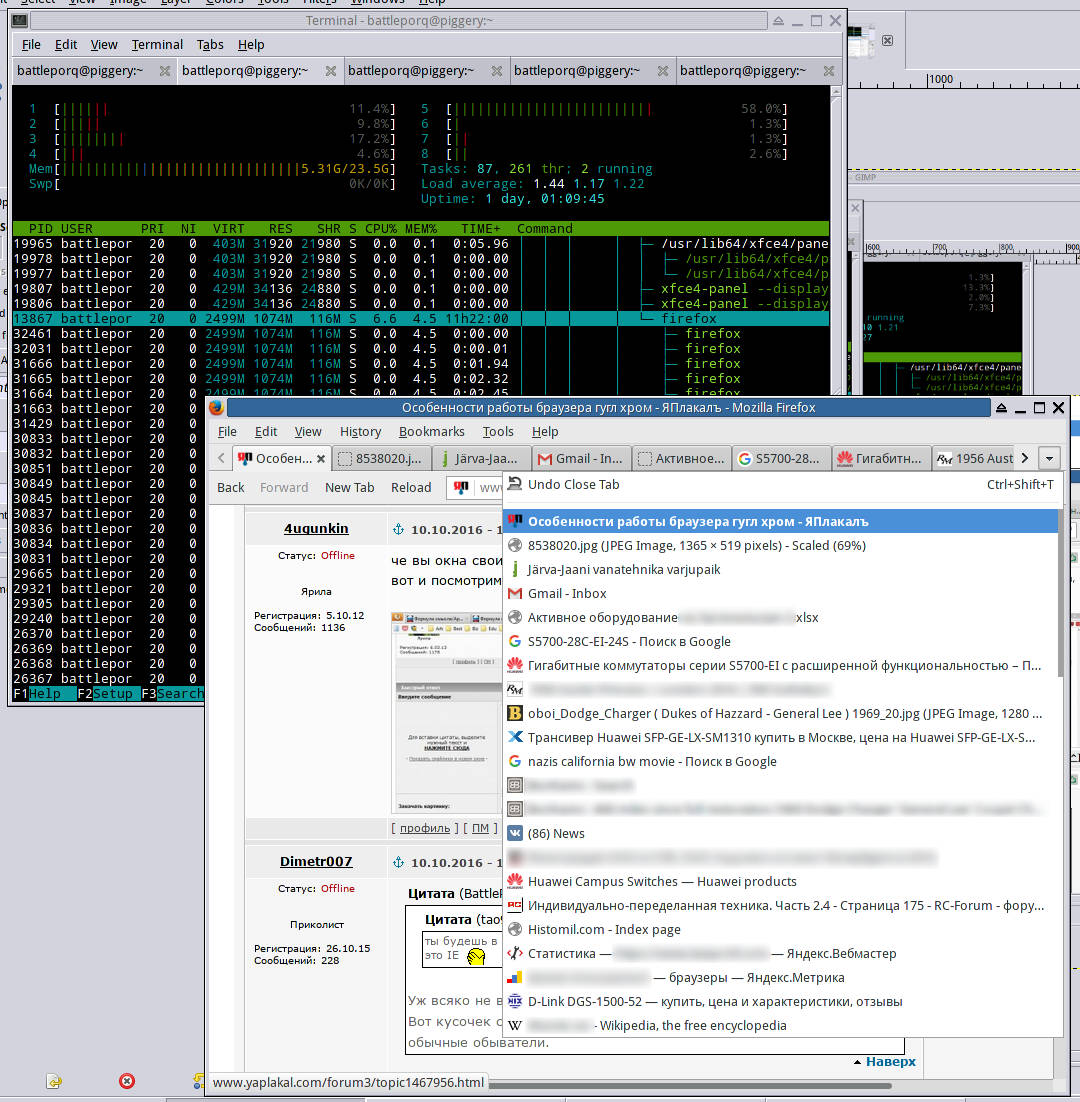The width and height of the screenshot is (1080, 1102).
Task: Click the yellow smiley emoticon in quote
Action: click(x=476, y=957)
